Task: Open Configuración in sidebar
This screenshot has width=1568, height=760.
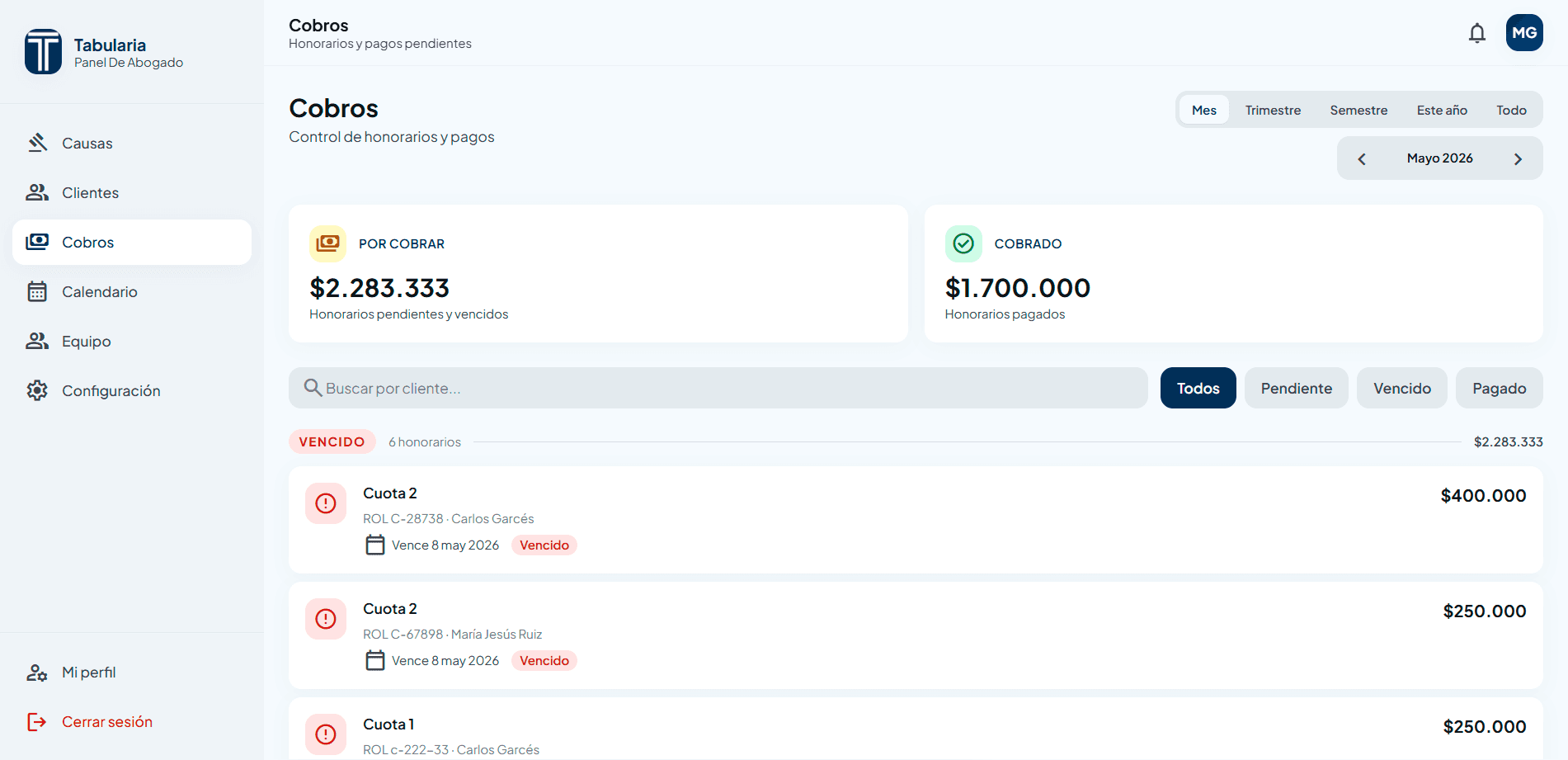Action: point(132,390)
